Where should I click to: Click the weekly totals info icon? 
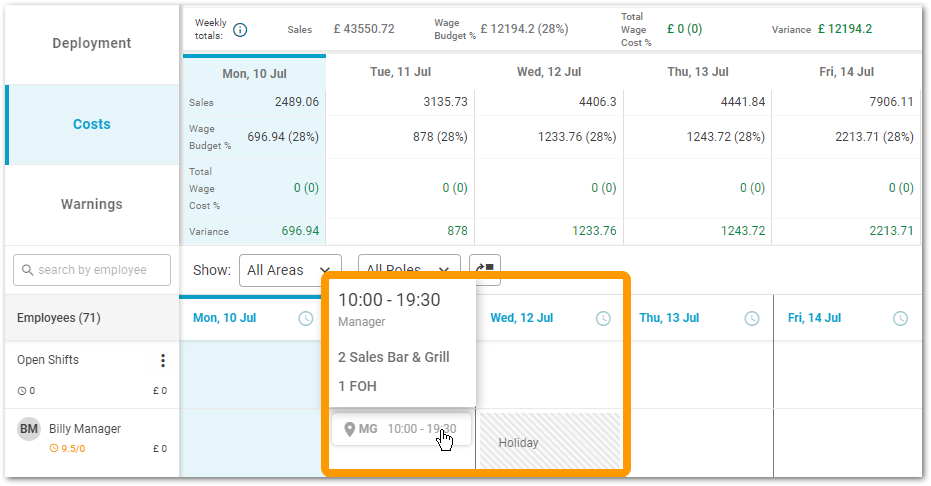click(x=240, y=30)
